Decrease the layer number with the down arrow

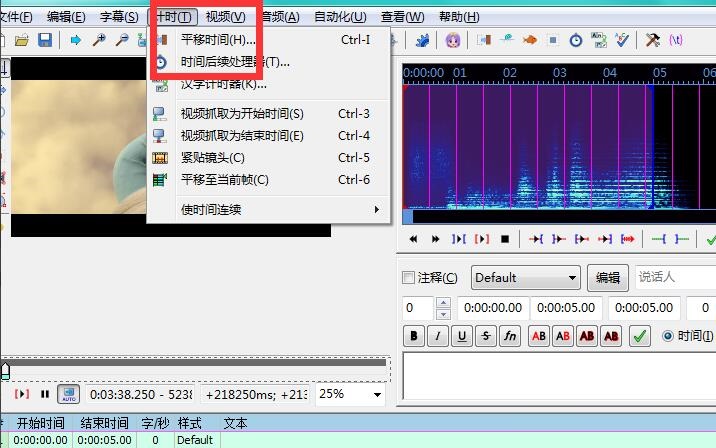443,314
